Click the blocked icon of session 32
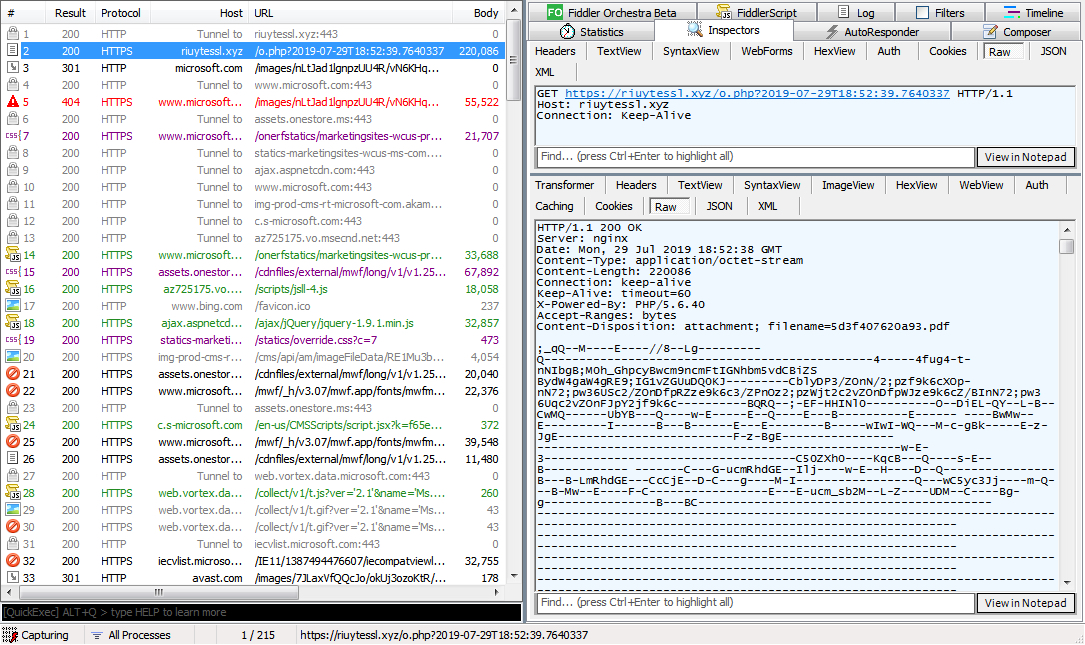Screen dimensions: 1085x645 tap(12, 561)
